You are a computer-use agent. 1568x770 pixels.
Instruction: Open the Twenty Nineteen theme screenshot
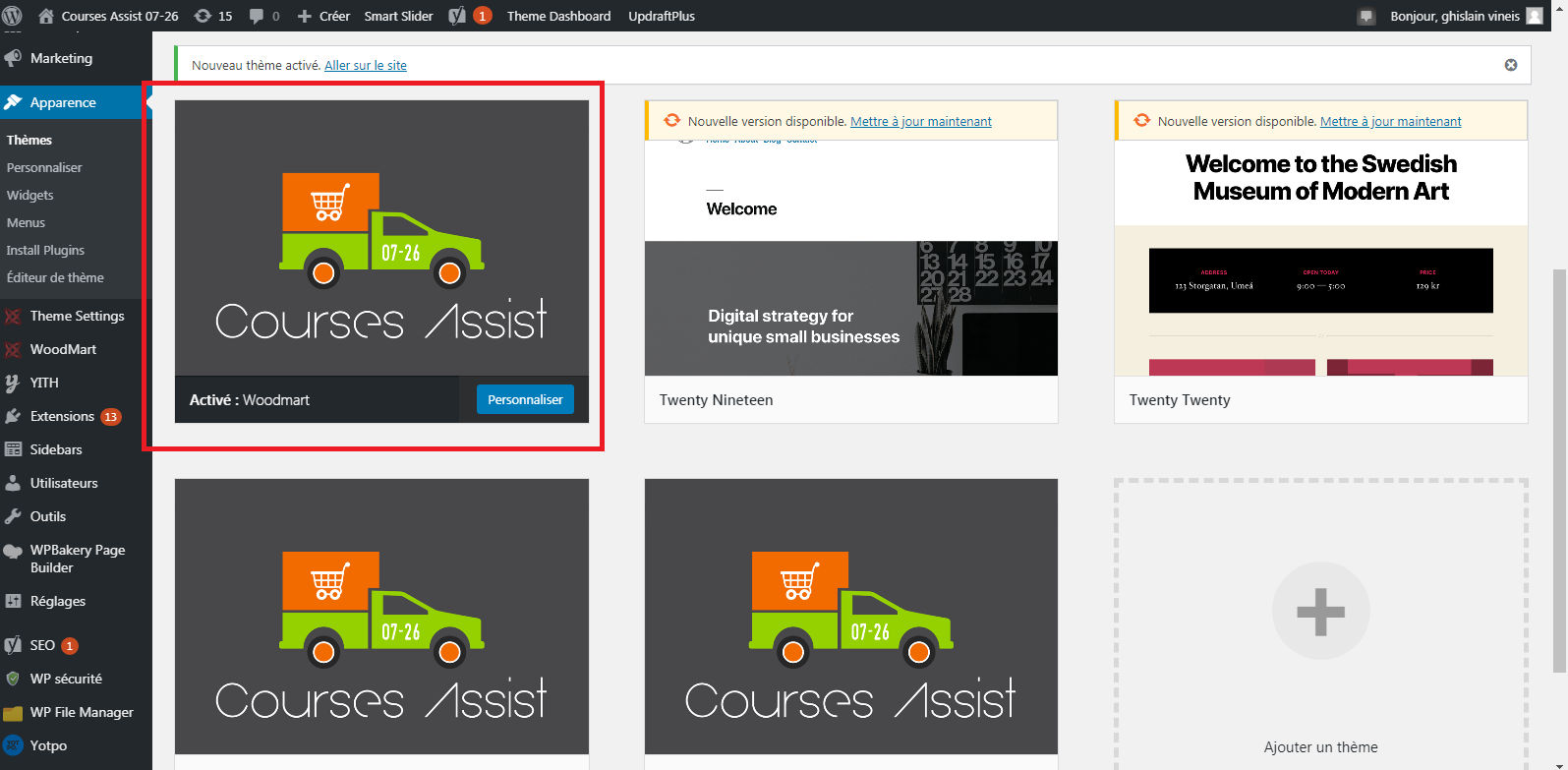click(x=851, y=258)
